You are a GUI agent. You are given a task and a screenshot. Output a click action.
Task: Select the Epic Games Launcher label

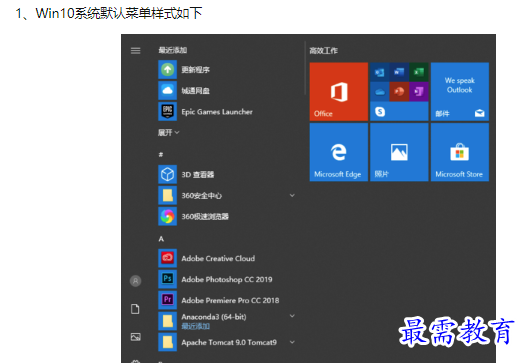[217, 112]
